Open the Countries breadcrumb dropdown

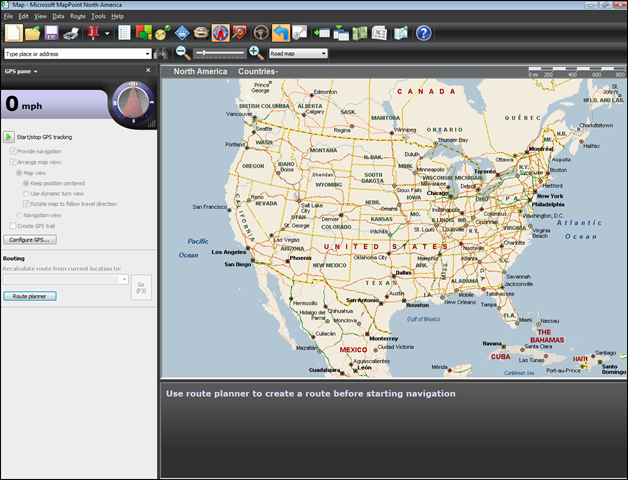[x=258, y=71]
